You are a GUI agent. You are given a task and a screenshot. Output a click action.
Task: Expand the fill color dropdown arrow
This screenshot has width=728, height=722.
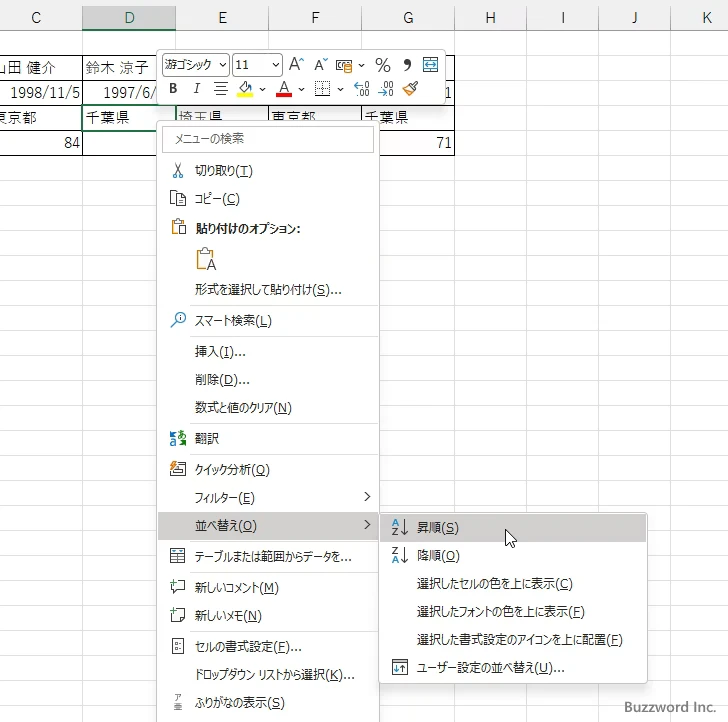pyautogui.click(x=262, y=89)
